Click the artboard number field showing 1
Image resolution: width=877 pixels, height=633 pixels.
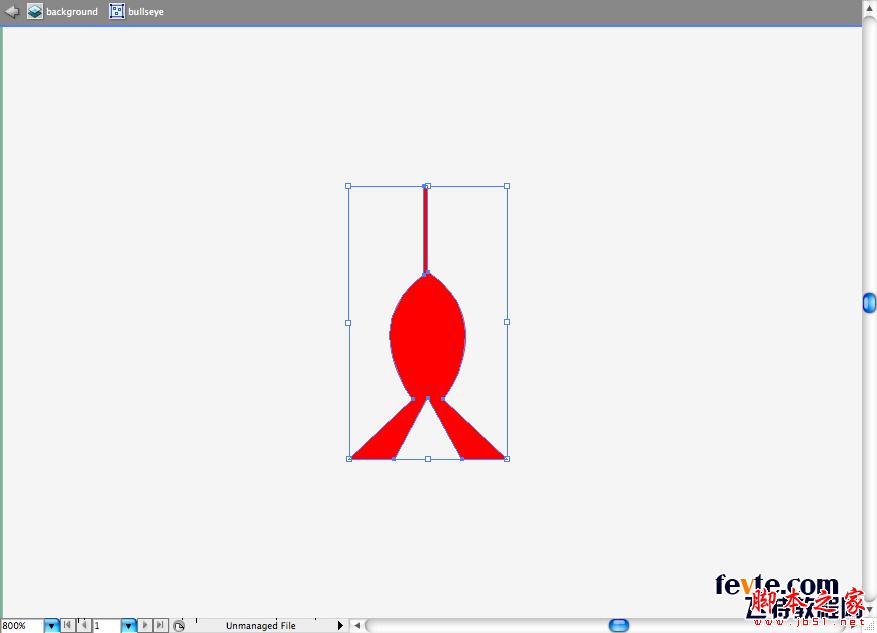tap(106, 625)
